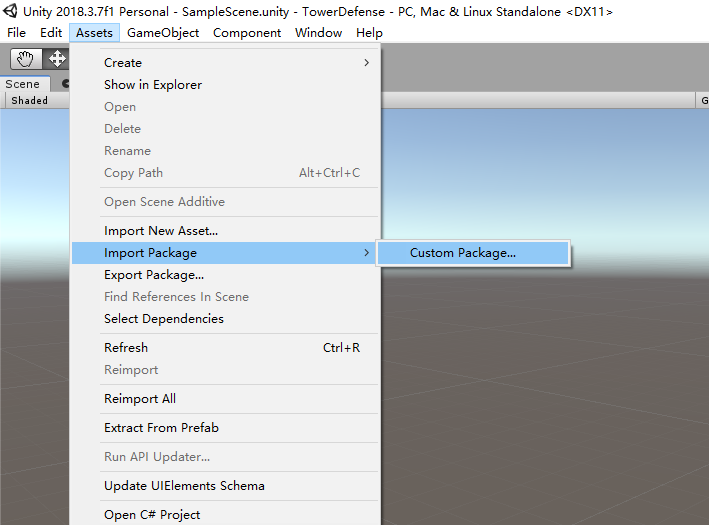Close the Assets menu

point(94,33)
